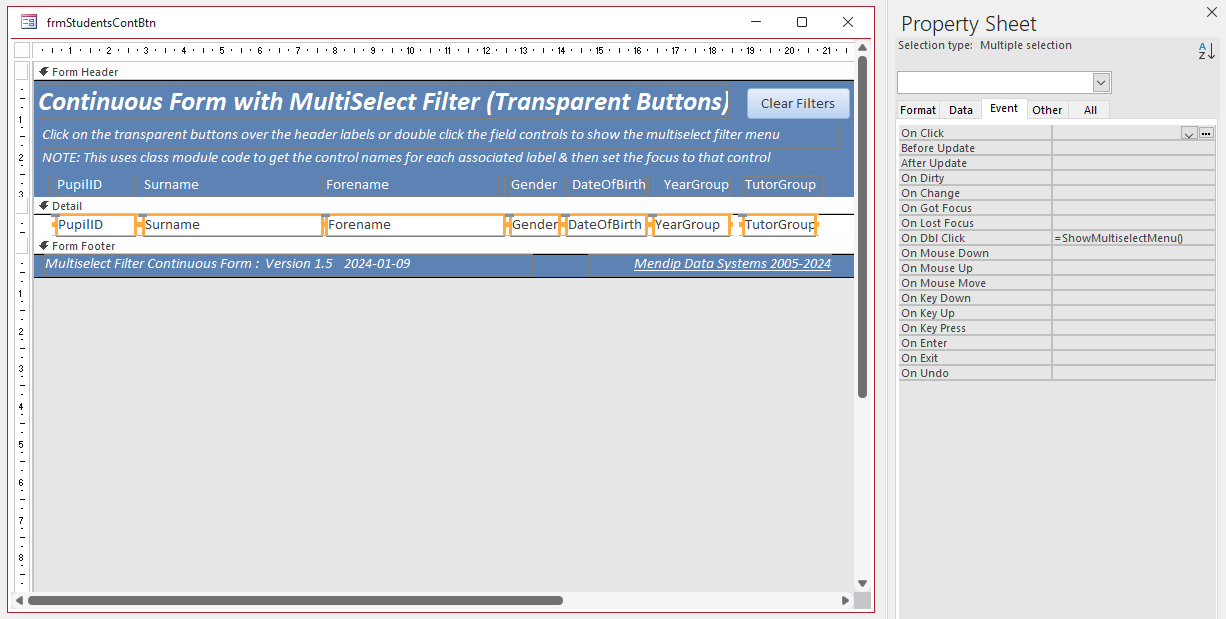
Task: Select the Forename header label
Action: click(412, 184)
